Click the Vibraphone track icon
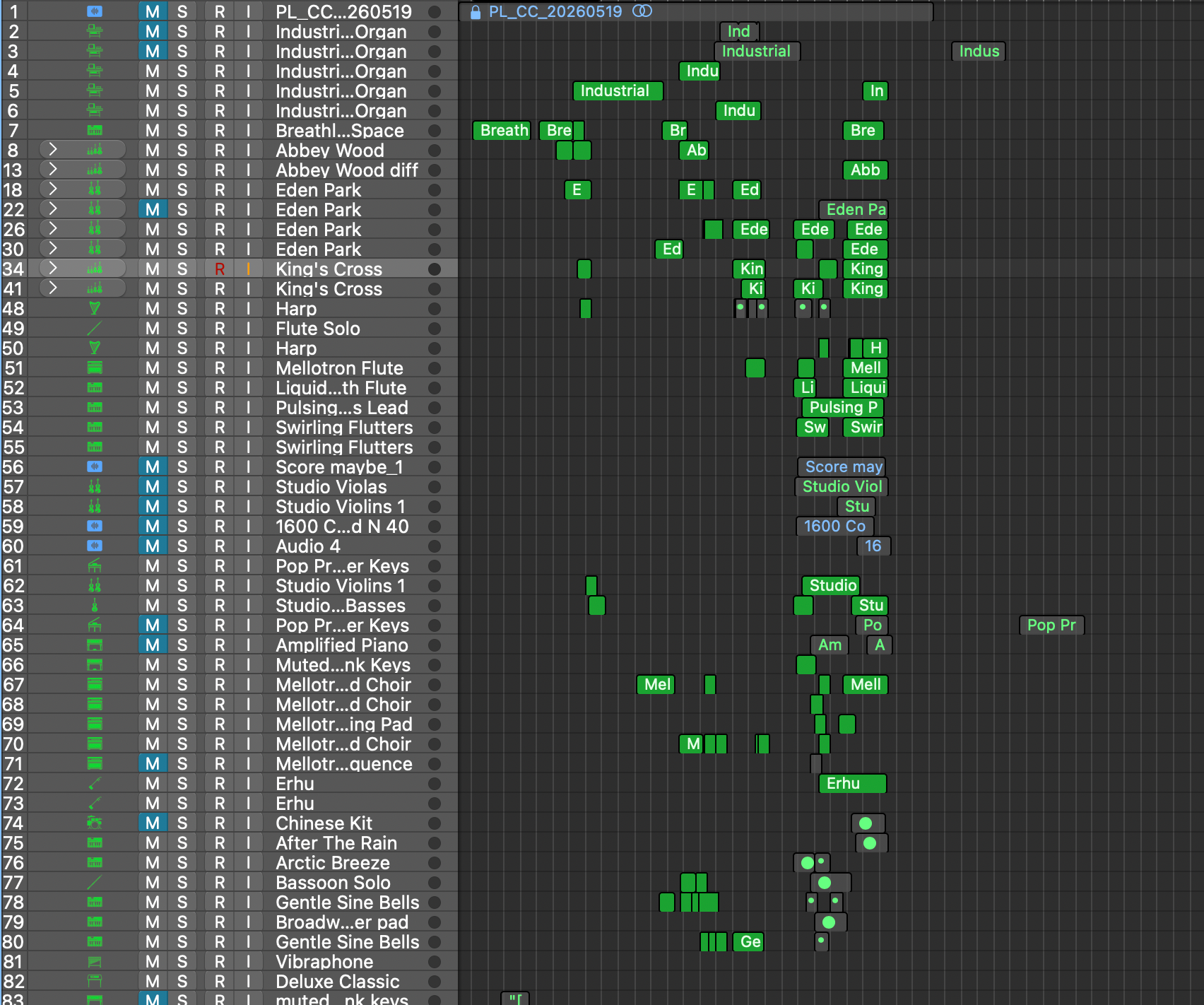 click(95, 962)
